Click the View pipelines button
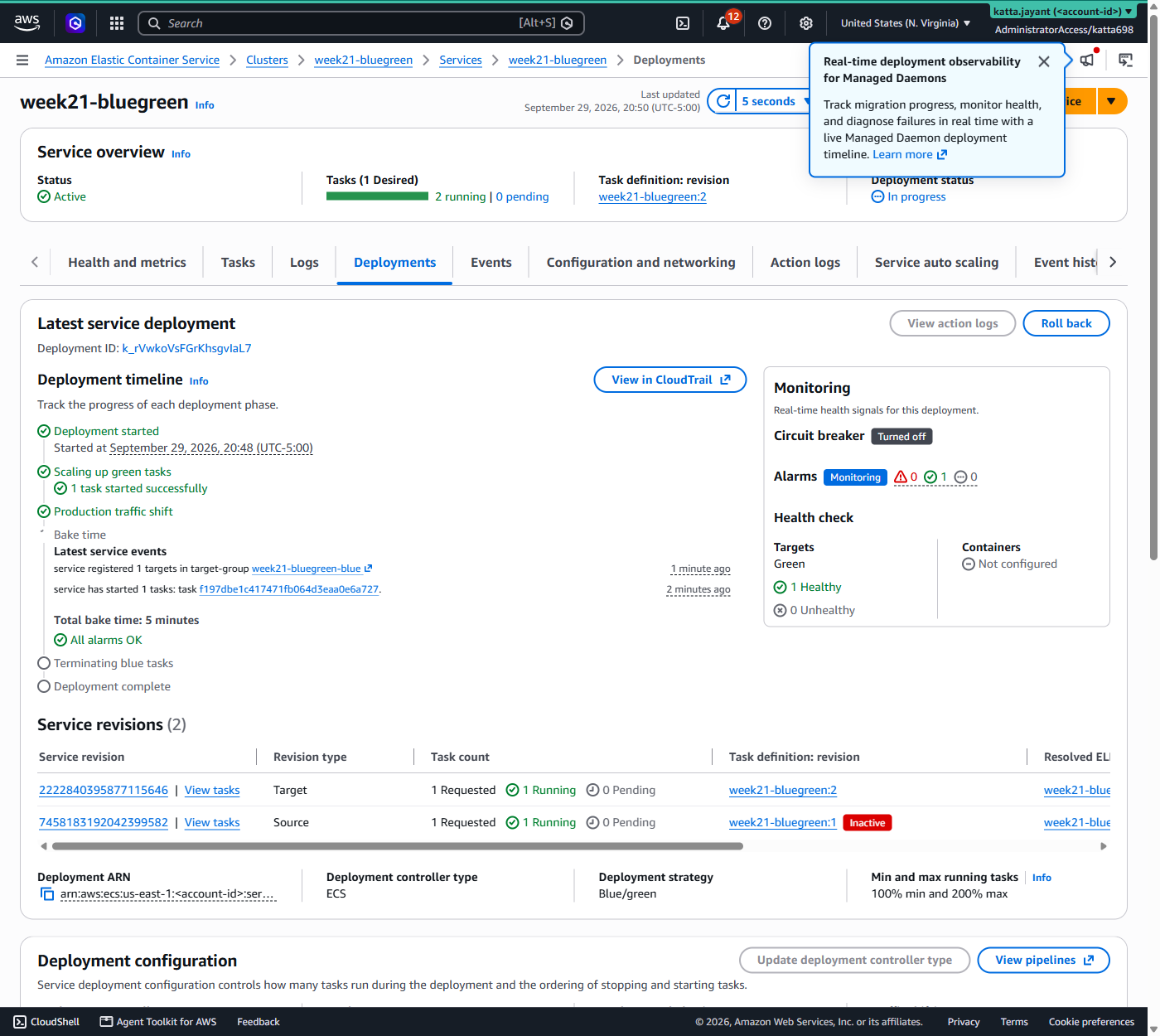The height and width of the screenshot is (1036, 1160). pos(1044,960)
